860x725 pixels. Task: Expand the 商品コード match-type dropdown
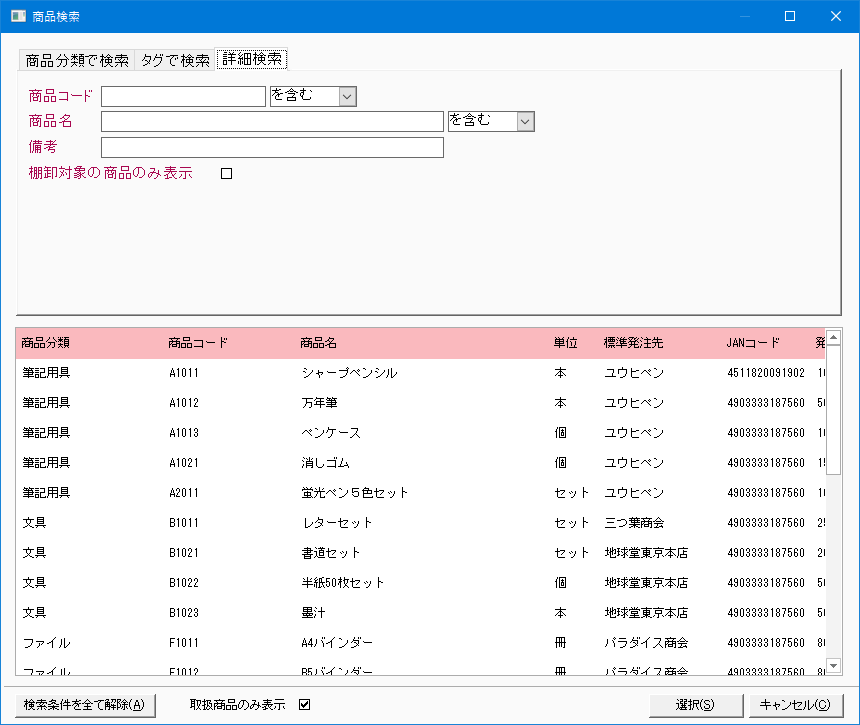click(347, 96)
